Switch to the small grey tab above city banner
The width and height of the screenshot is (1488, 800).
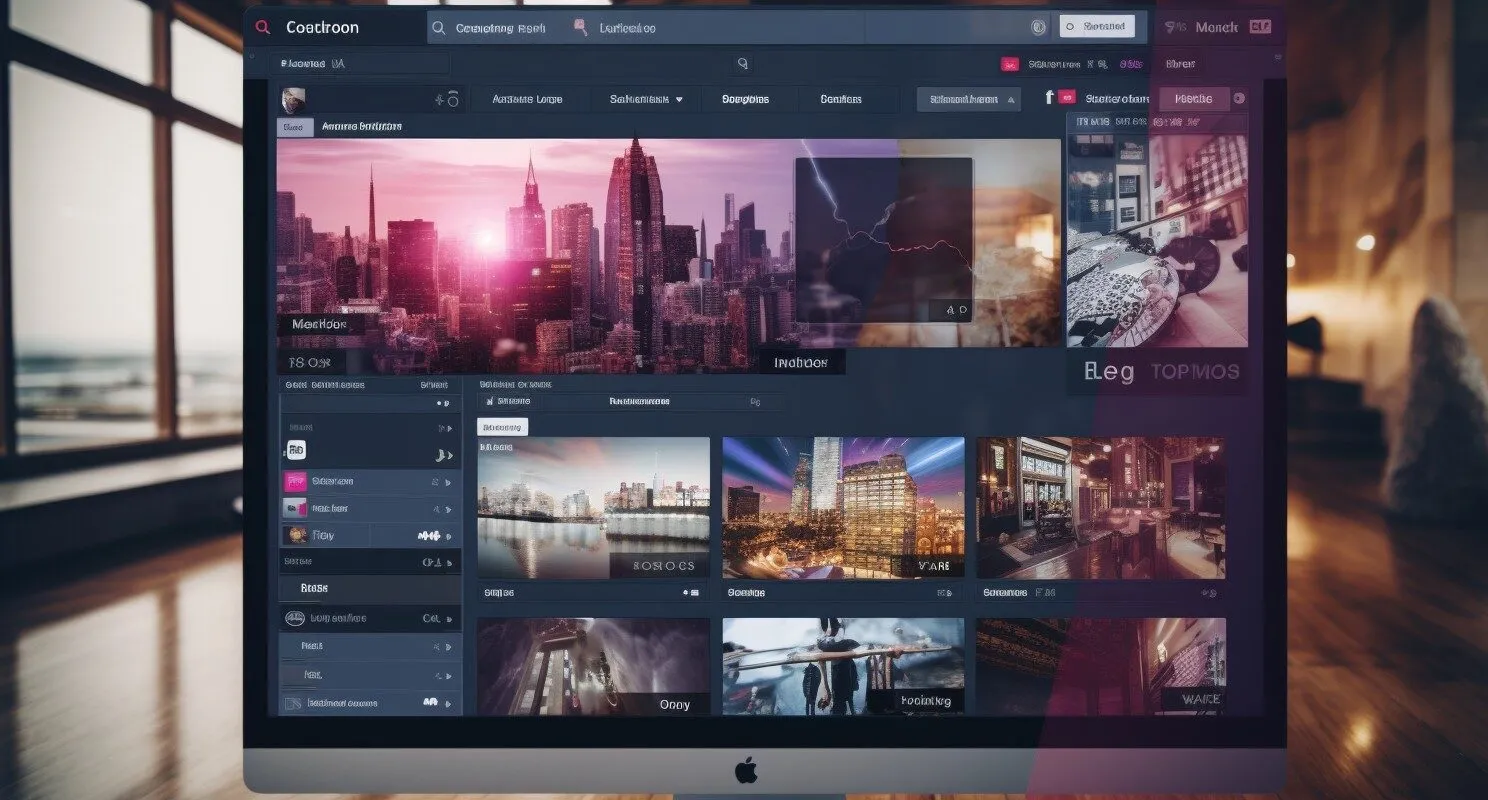coord(293,127)
